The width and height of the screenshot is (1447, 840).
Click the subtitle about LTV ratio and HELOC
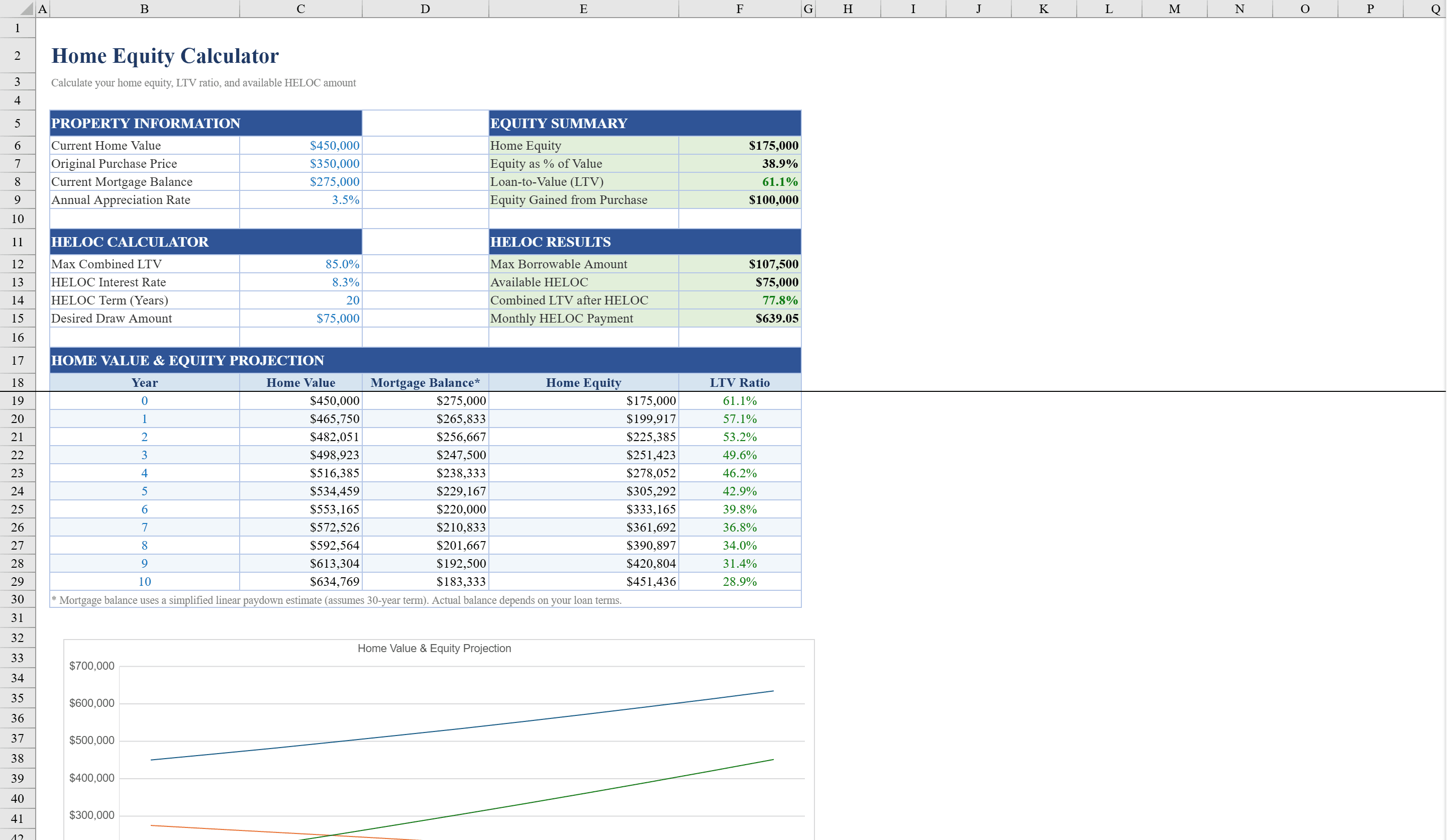point(203,83)
